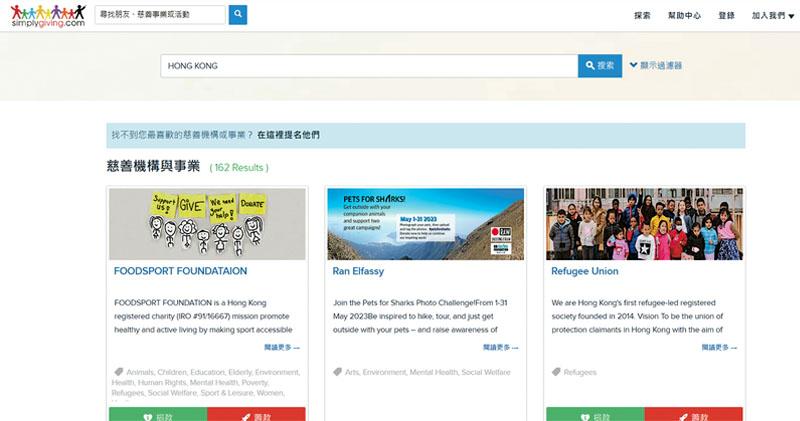Screen dimensions: 800x421
Task: Click the 在這裡提名他們 nominate link
Action: [289, 134]
